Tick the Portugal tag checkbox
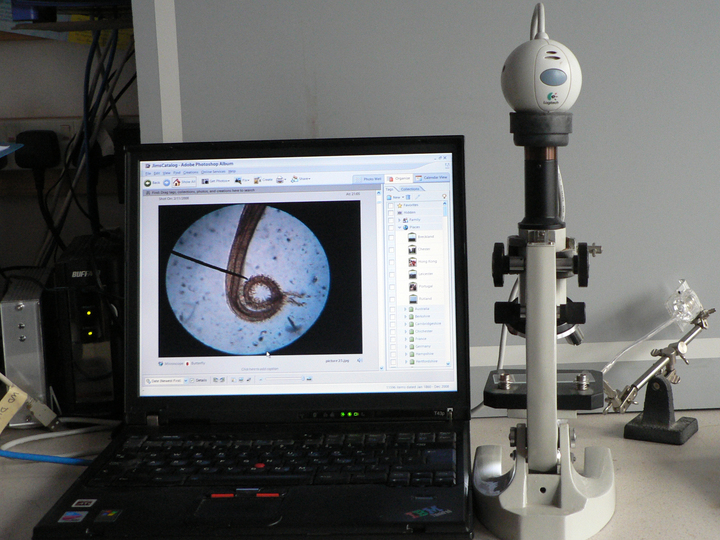 (392, 287)
